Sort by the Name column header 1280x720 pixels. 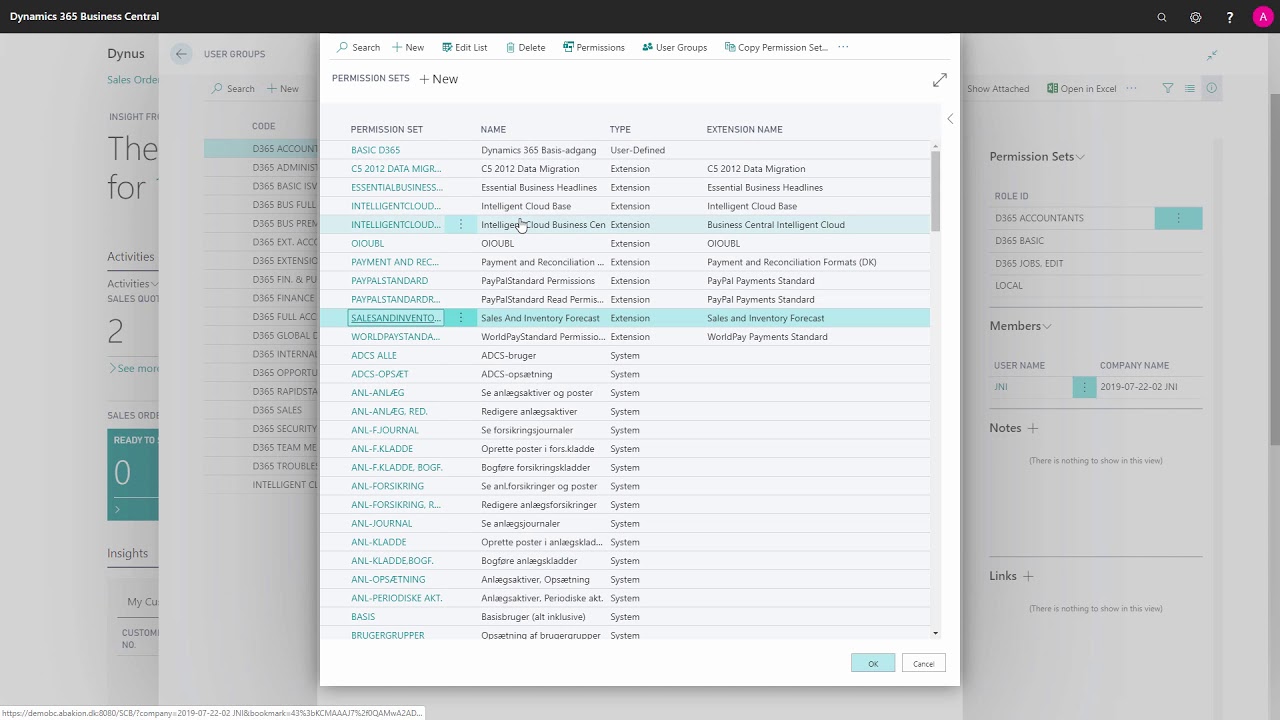(x=493, y=129)
